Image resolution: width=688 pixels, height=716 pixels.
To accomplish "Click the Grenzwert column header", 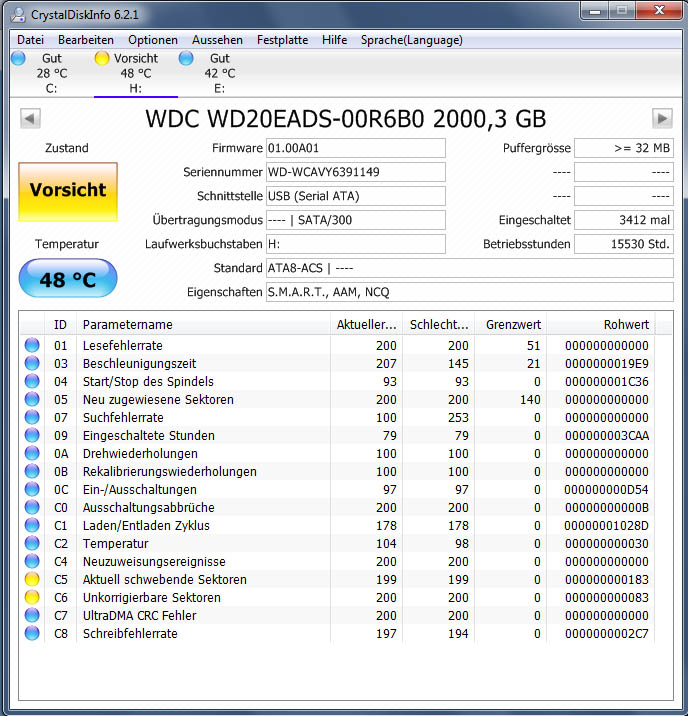I will 511,324.
